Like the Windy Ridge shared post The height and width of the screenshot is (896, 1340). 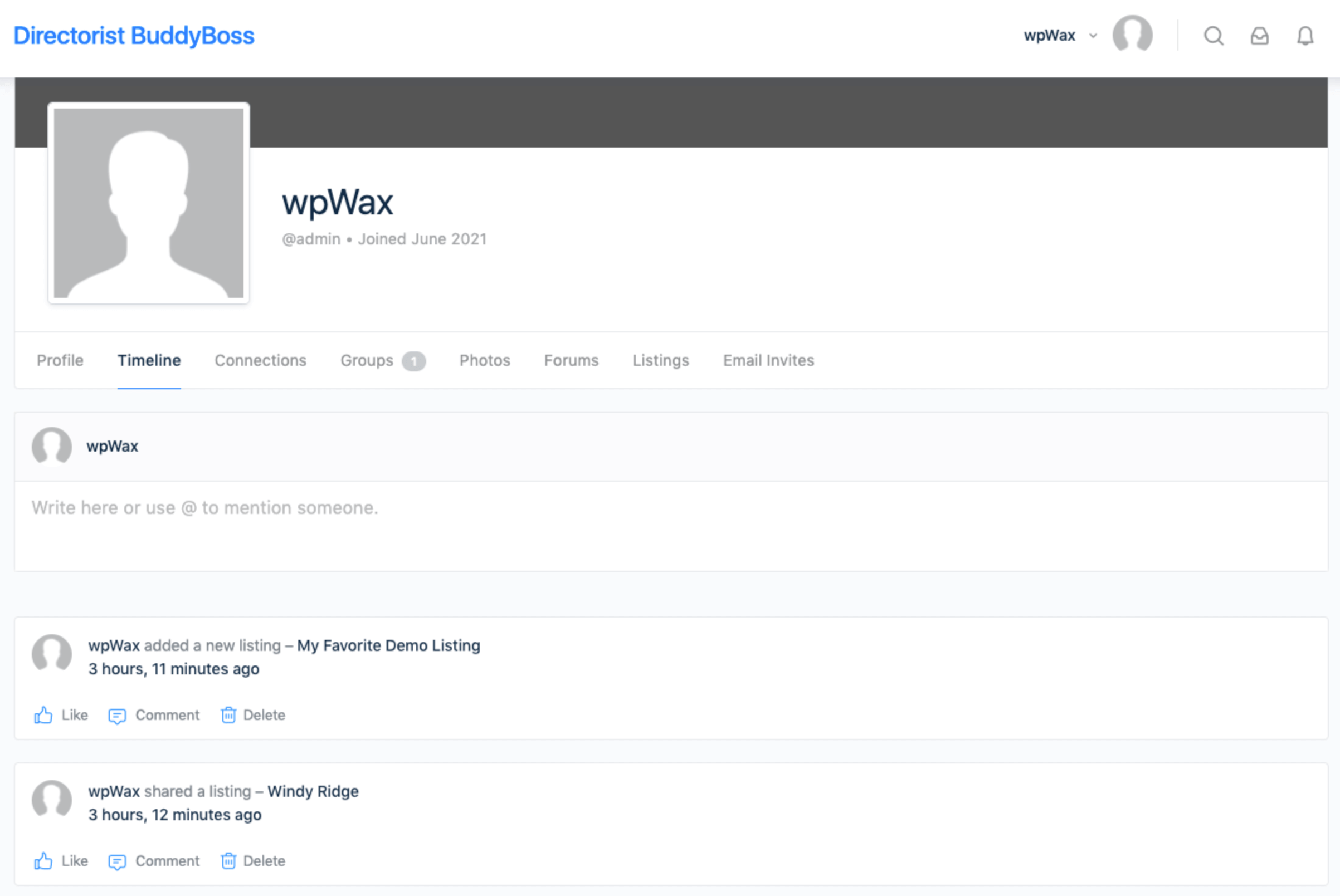[61, 860]
